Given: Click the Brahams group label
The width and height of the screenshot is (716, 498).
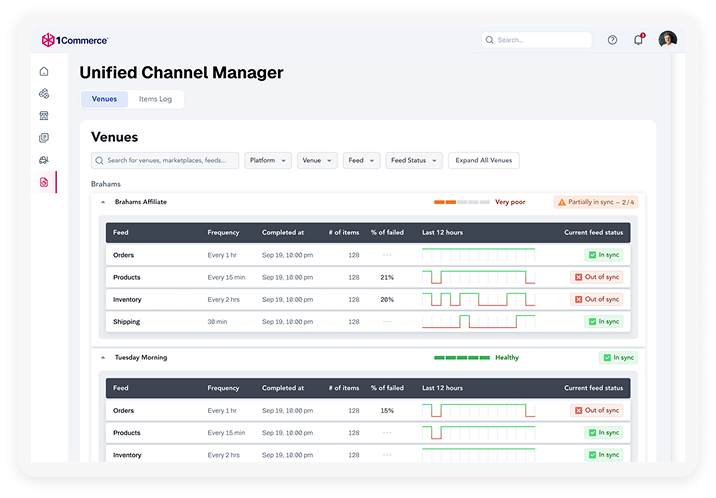Looking at the screenshot, I should pos(105,184).
